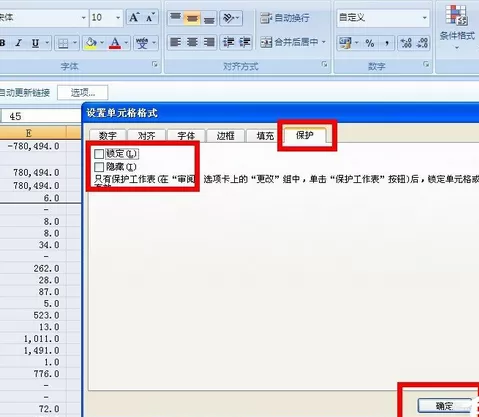Click the Borders icon
This screenshot has width=479, height=417.
click(63, 43)
